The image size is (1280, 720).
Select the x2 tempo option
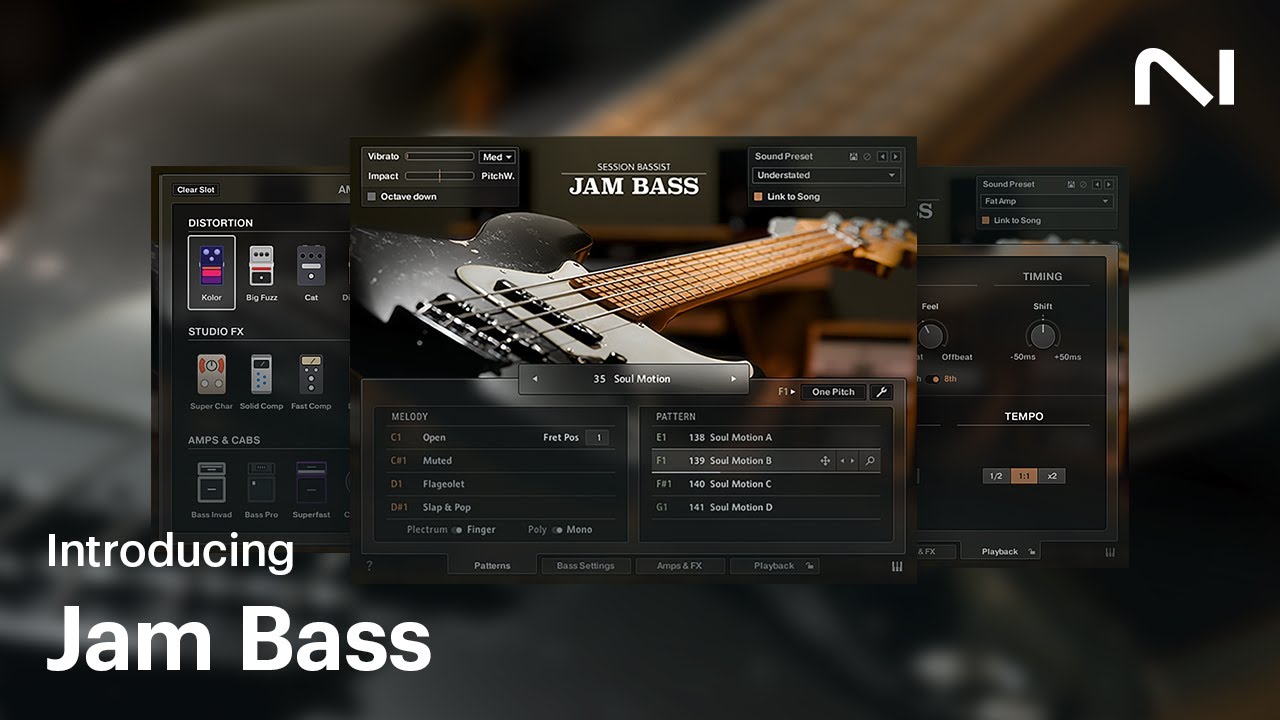point(1051,476)
